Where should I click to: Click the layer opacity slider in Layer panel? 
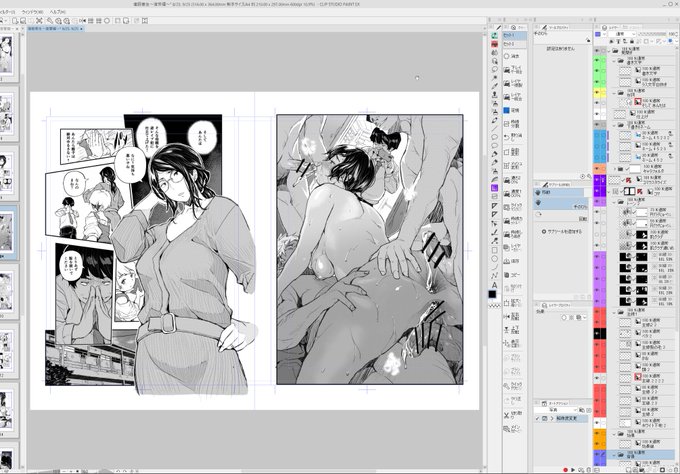coord(652,34)
